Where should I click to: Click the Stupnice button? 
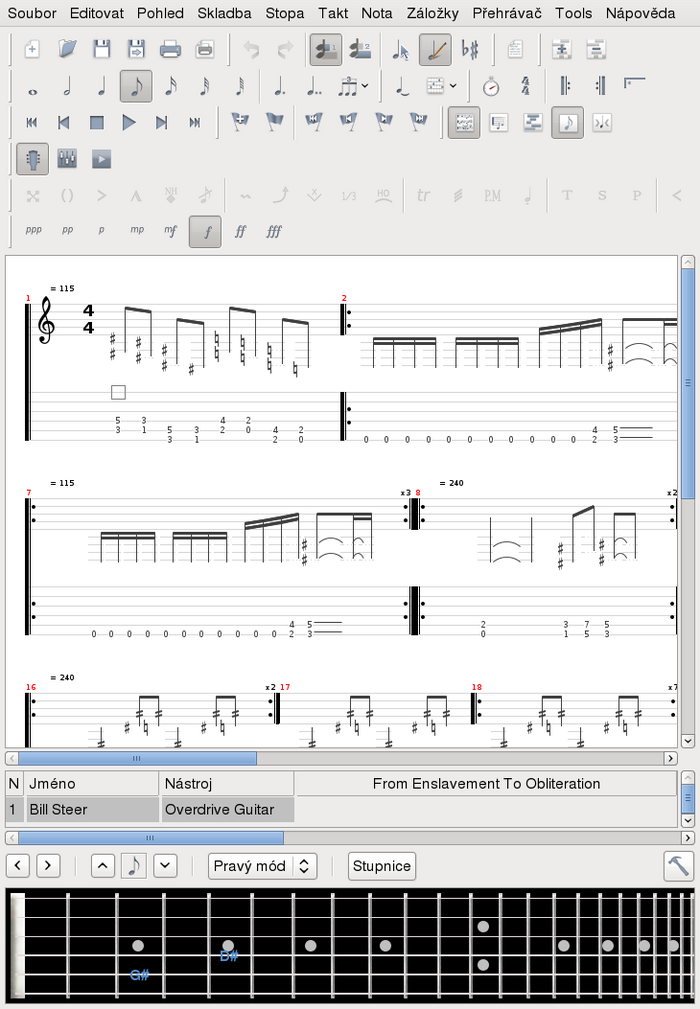[382, 866]
